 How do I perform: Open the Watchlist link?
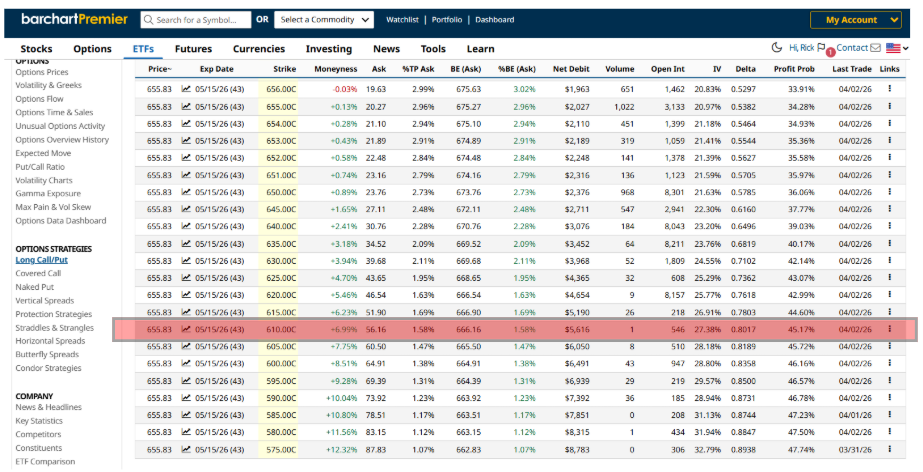pos(403,20)
